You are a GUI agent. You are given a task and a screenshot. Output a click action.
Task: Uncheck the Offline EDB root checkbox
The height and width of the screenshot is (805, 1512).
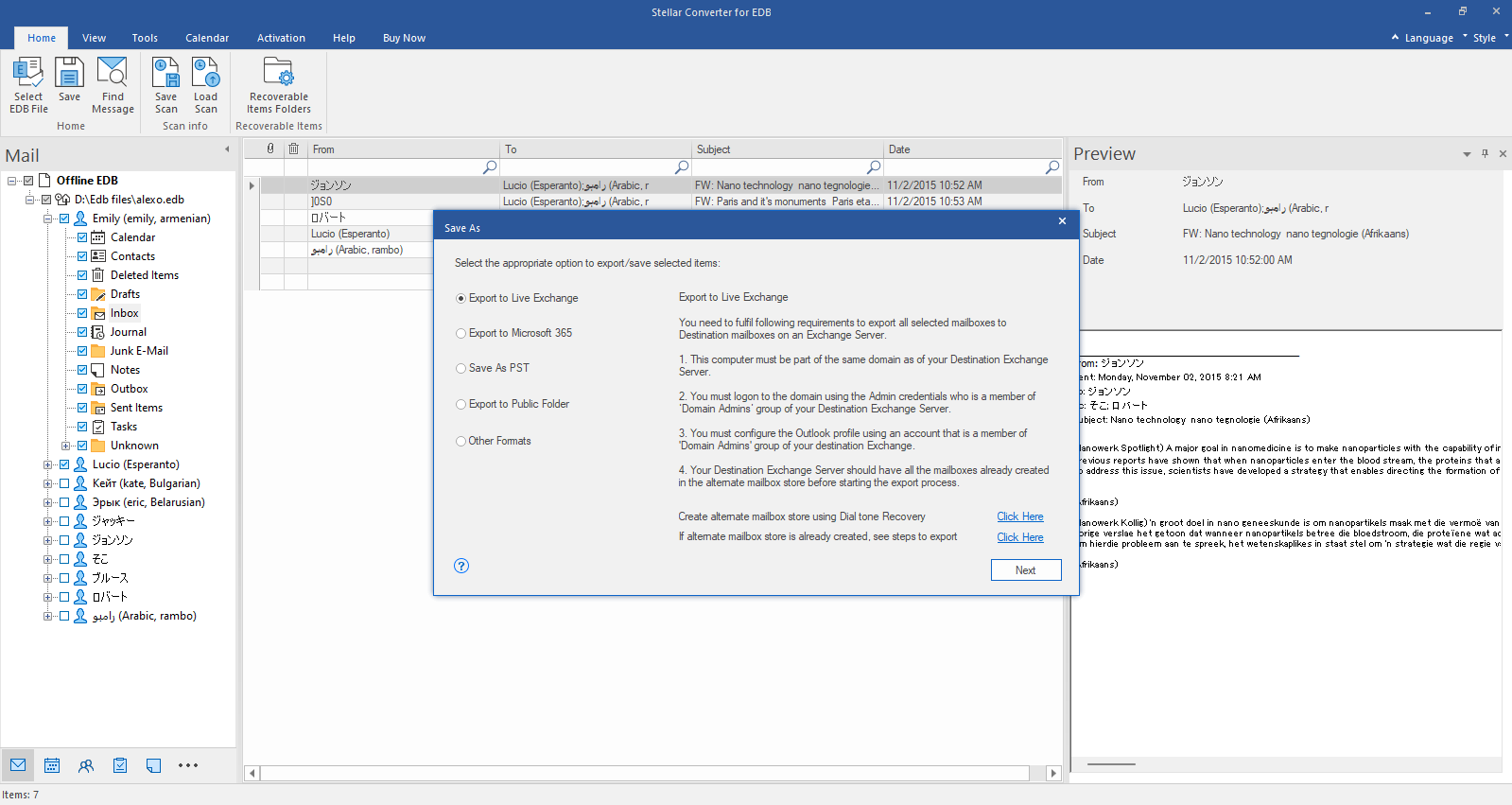pos(28,181)
